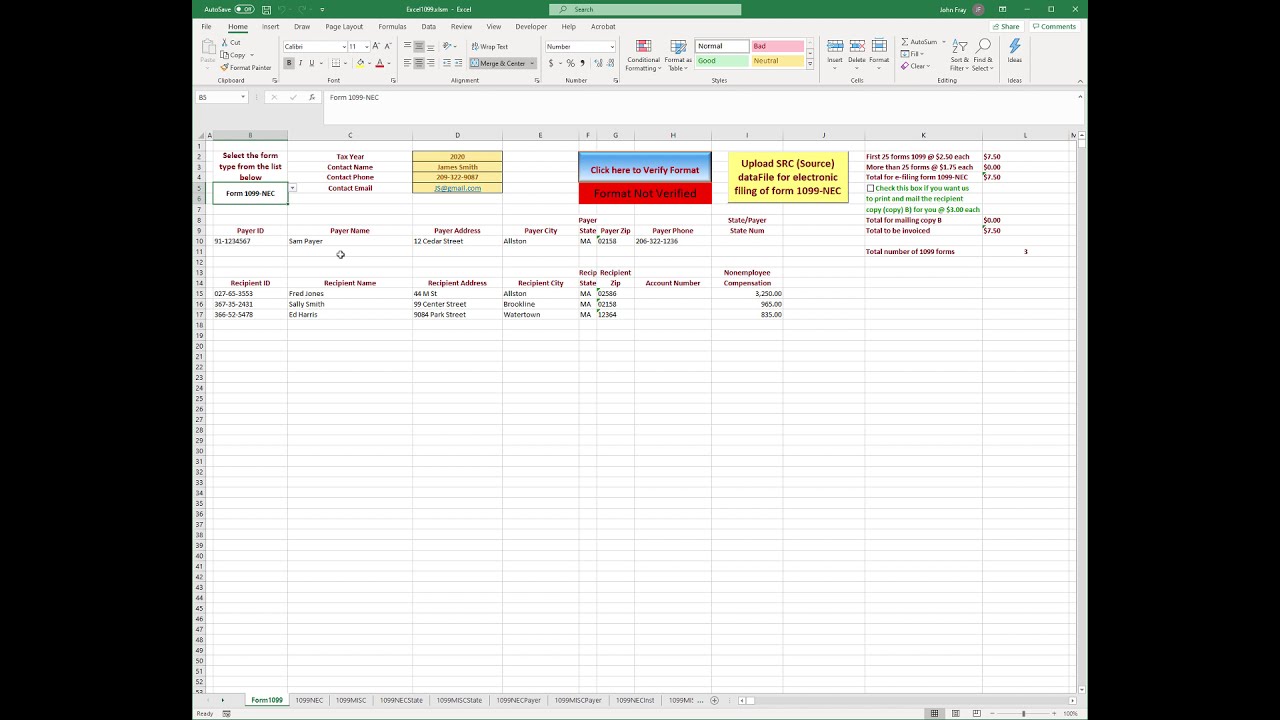Open the font name dropdown
Screen dimensions: 1280x720
point(342,46)
